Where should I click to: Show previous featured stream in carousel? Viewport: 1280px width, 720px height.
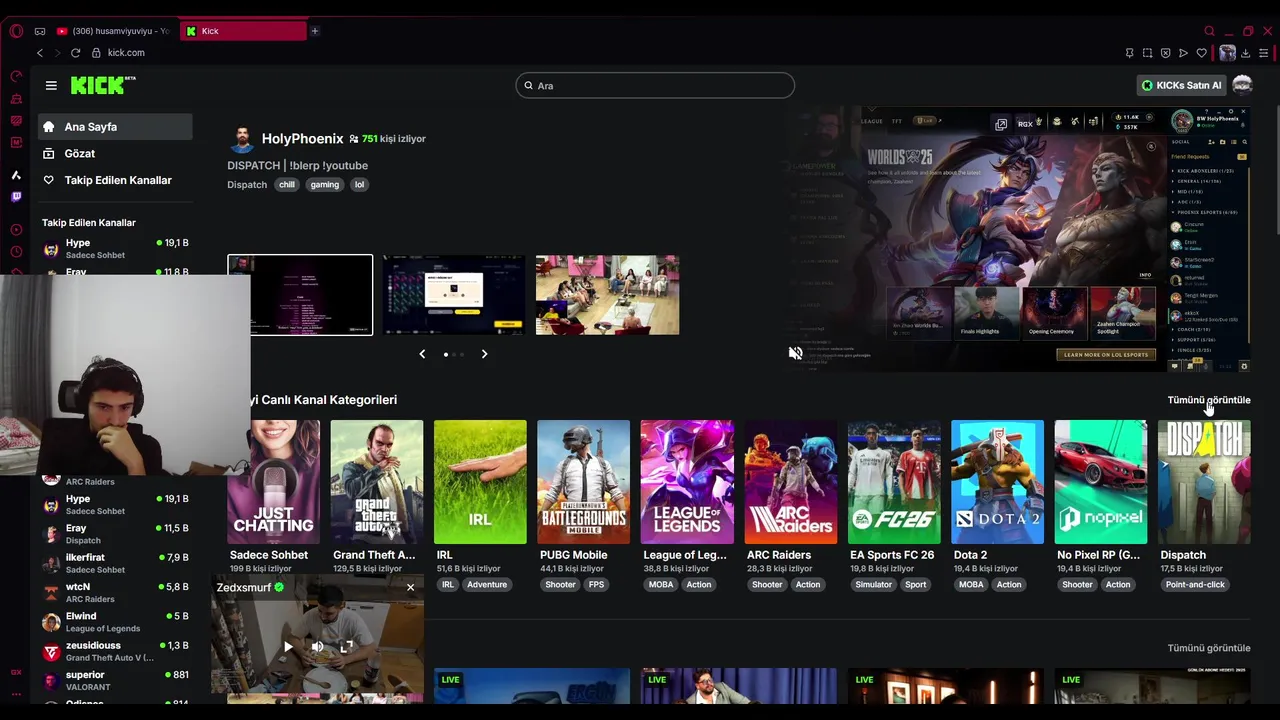422,354
